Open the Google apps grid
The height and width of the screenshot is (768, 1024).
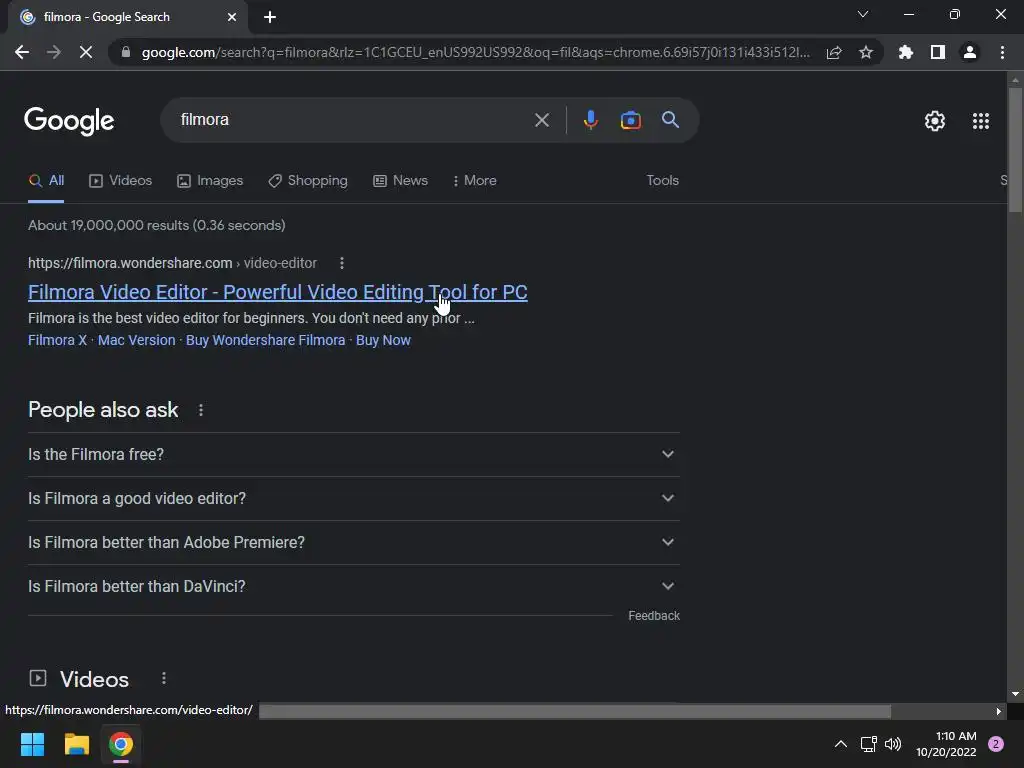(980, 121)
